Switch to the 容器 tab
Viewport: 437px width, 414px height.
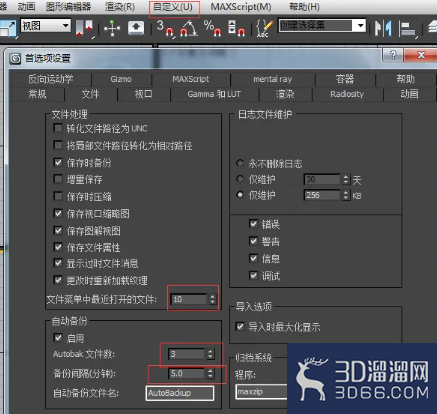(x=345, y=79)
